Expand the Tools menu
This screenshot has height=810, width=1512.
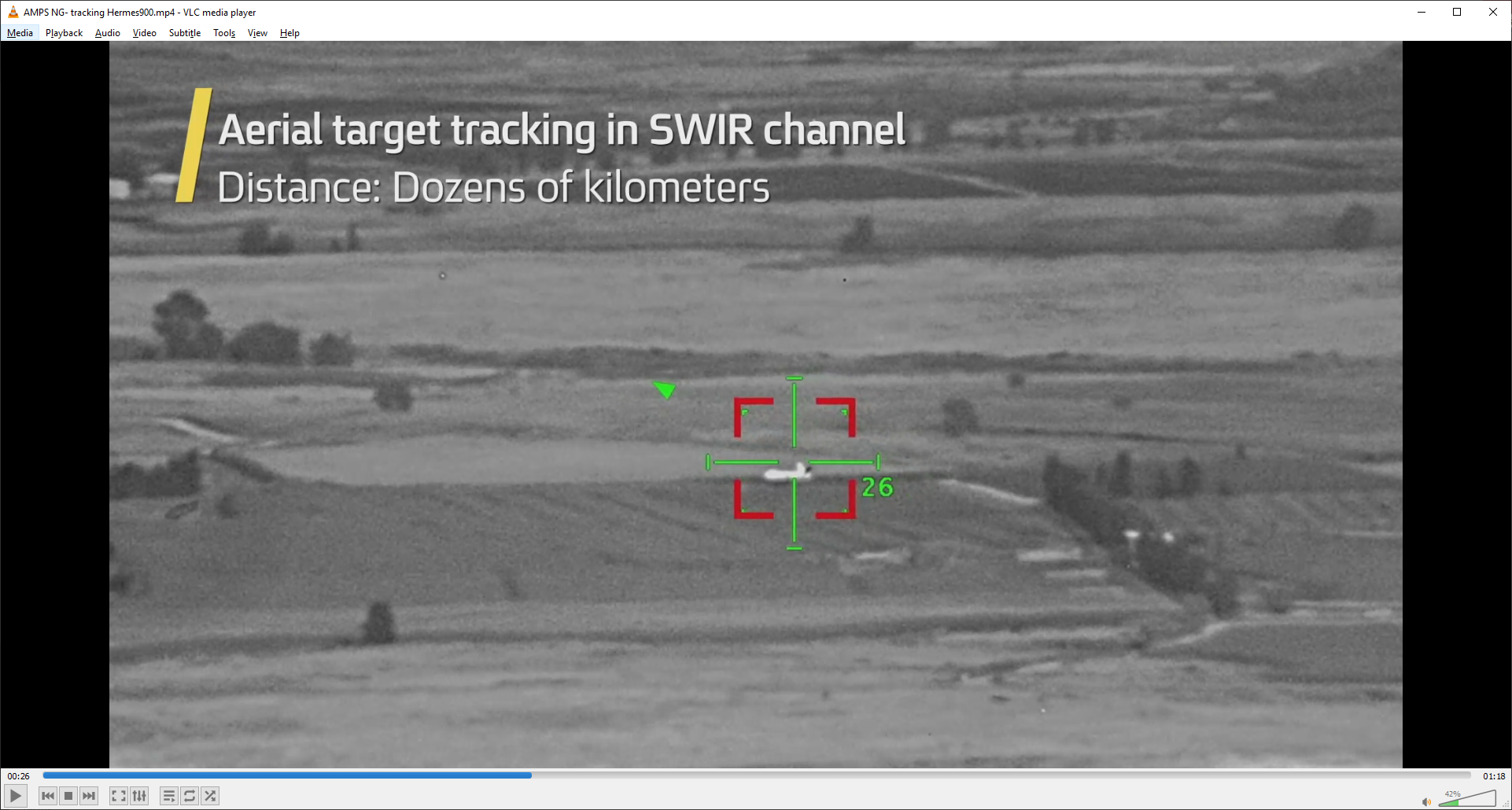click(x=224, y=33)
